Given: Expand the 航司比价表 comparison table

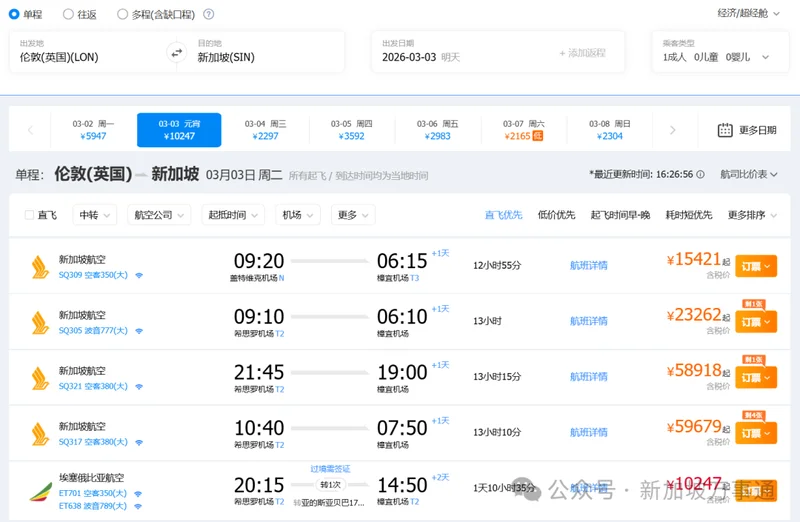Looking at the screenshot, I should [749, 174].
